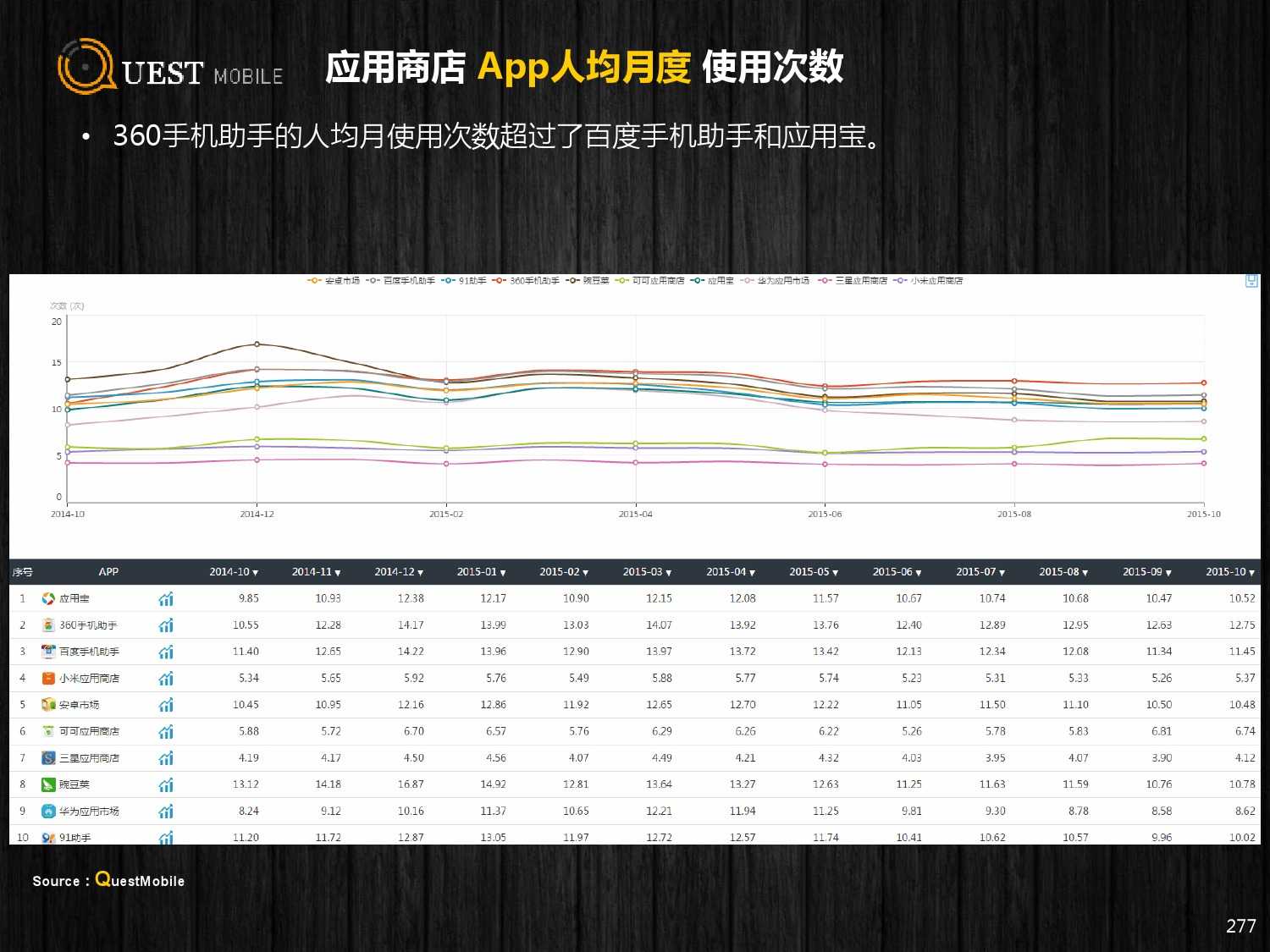Toggle the 百度手机助手 series in the chart legend
The image size is (1270, 952).
[400, 280]
